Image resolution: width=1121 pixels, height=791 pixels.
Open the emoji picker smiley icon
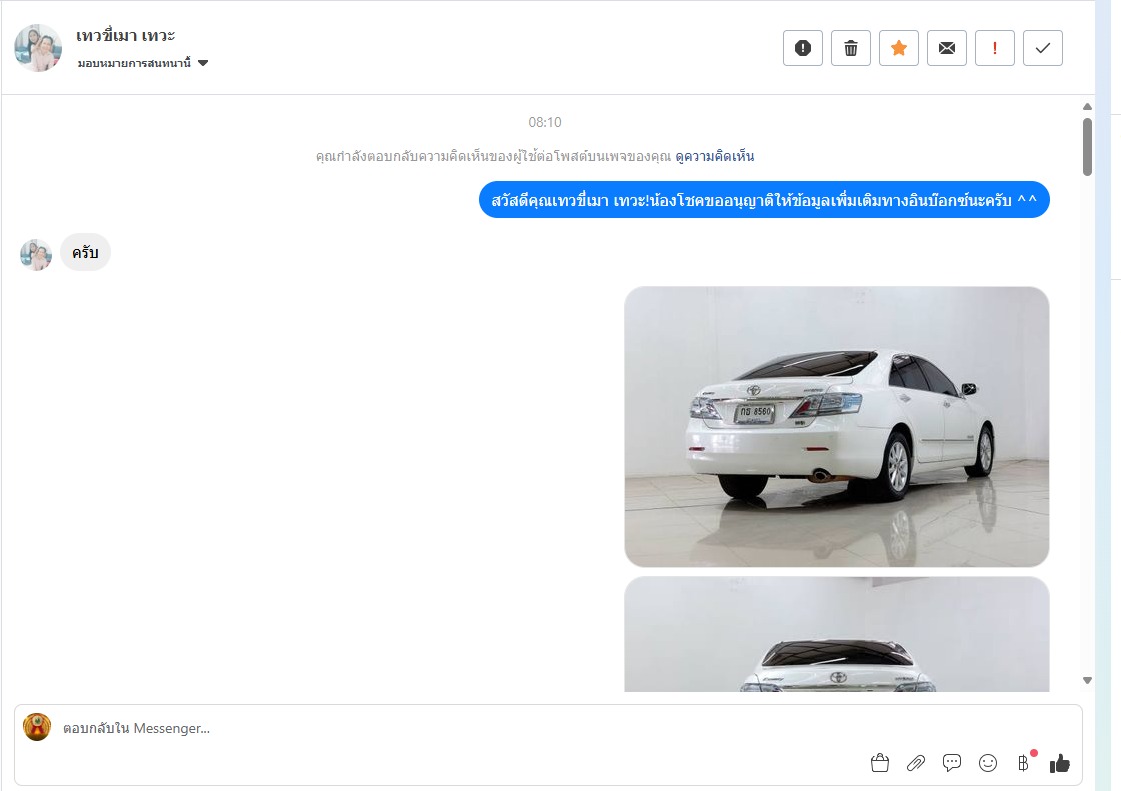tap(988, 763)
